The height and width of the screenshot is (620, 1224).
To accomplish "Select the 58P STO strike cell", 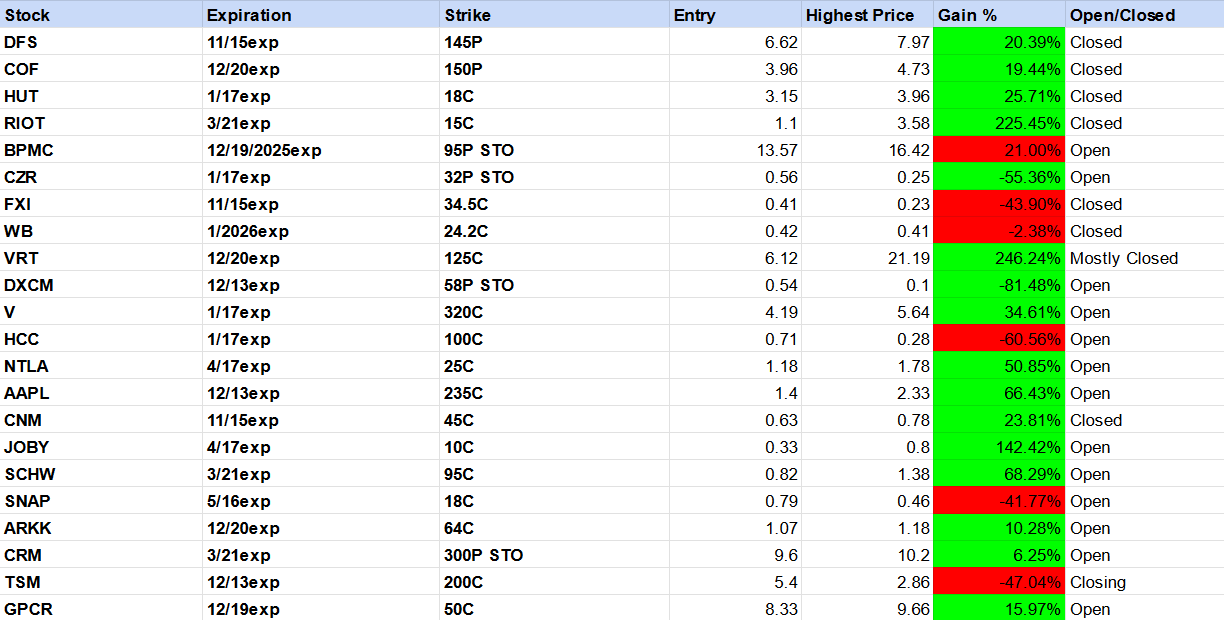I will click(555, 285).
